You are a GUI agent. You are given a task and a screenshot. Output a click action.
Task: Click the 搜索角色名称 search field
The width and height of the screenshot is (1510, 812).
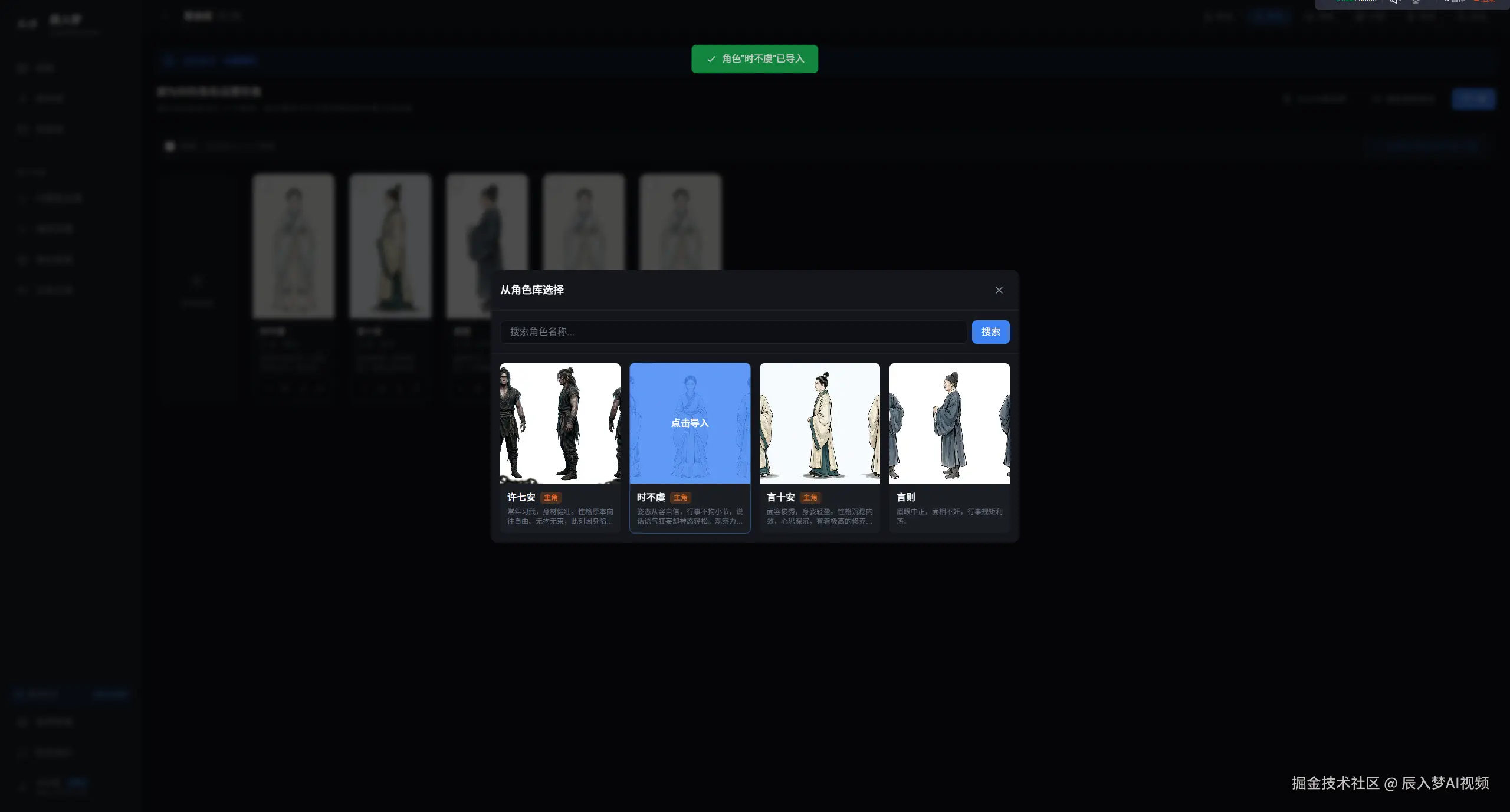click(x=733, y=332)
